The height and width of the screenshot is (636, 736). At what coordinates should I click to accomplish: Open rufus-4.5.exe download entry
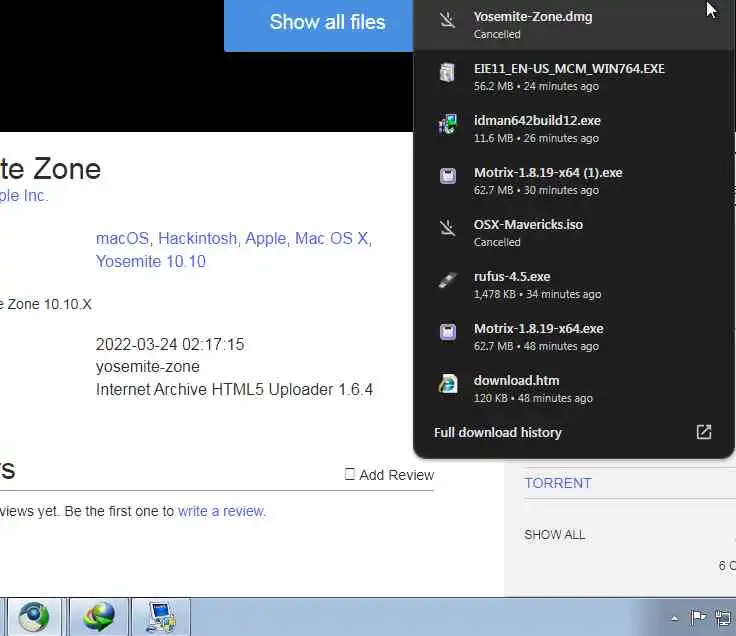click(574, 285)
